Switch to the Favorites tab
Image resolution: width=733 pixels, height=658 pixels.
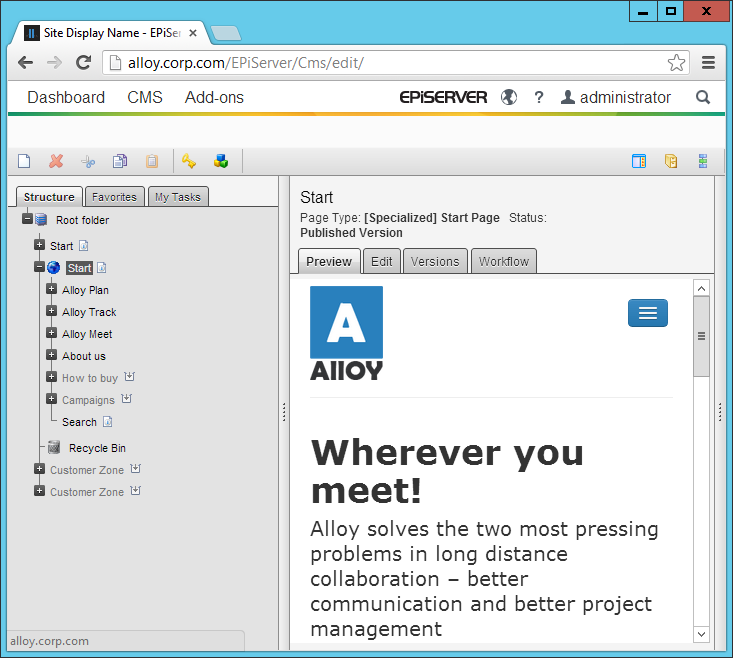tap(114, 197)
